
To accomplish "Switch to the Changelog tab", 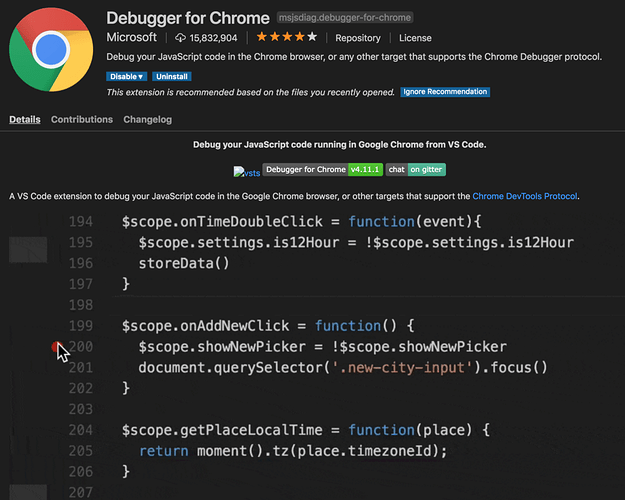I will point(148,120).
